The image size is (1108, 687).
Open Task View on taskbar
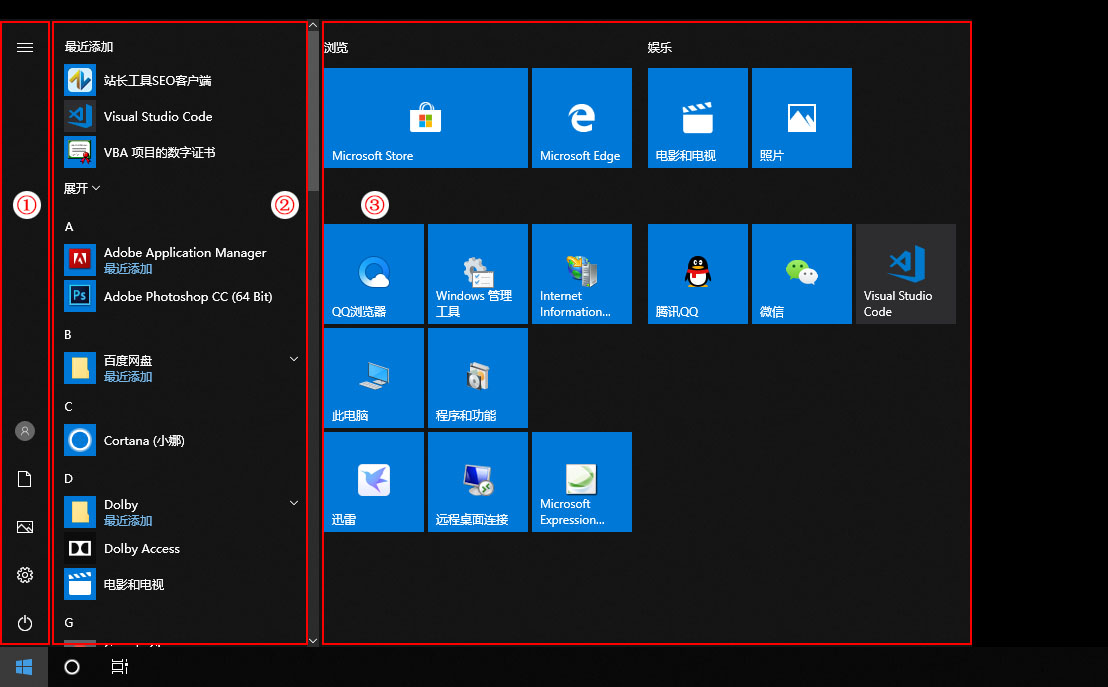pyautogui.click(x=120, y=667)
